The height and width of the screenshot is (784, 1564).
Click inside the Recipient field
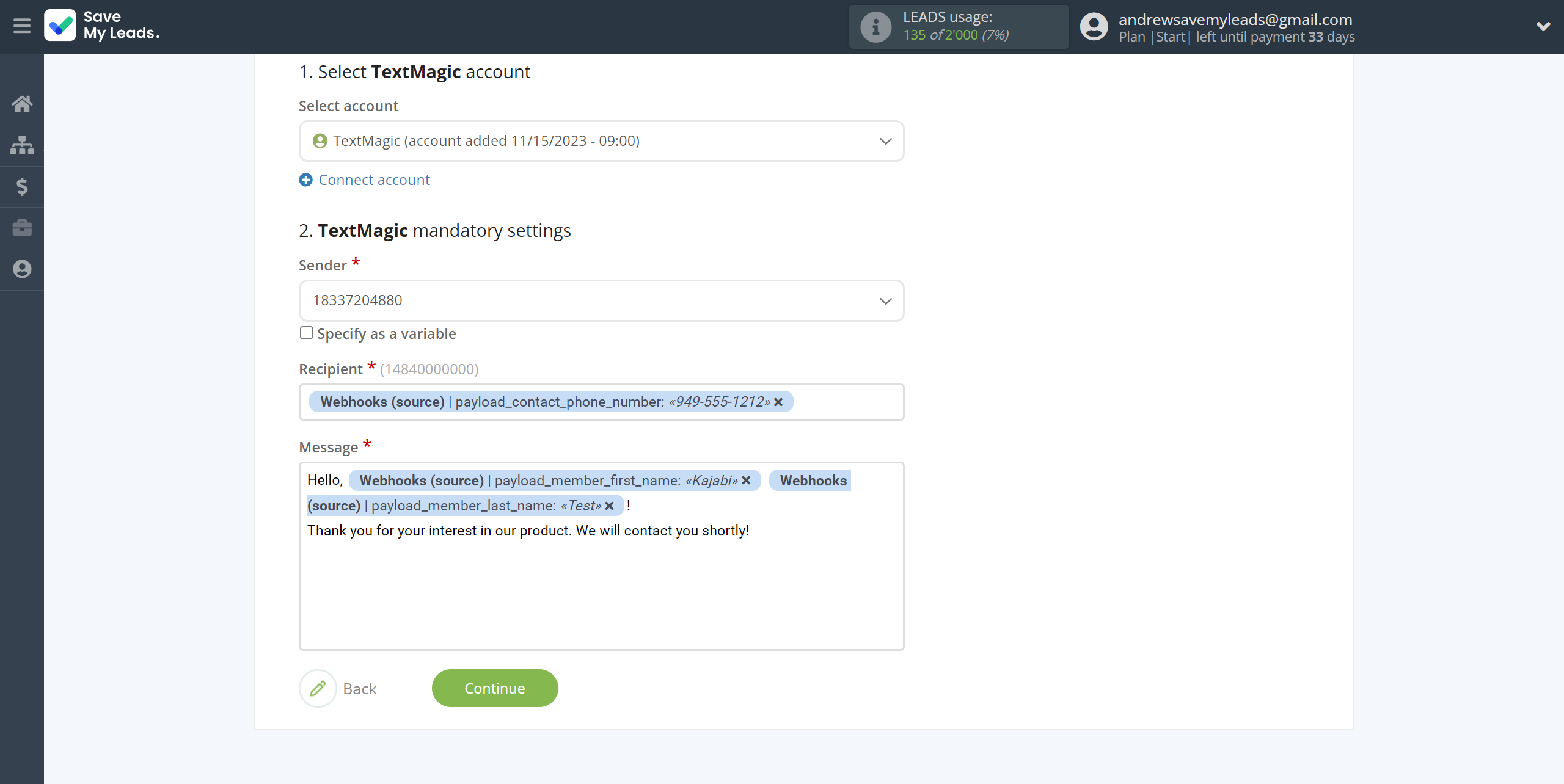(x=601, y=402)
